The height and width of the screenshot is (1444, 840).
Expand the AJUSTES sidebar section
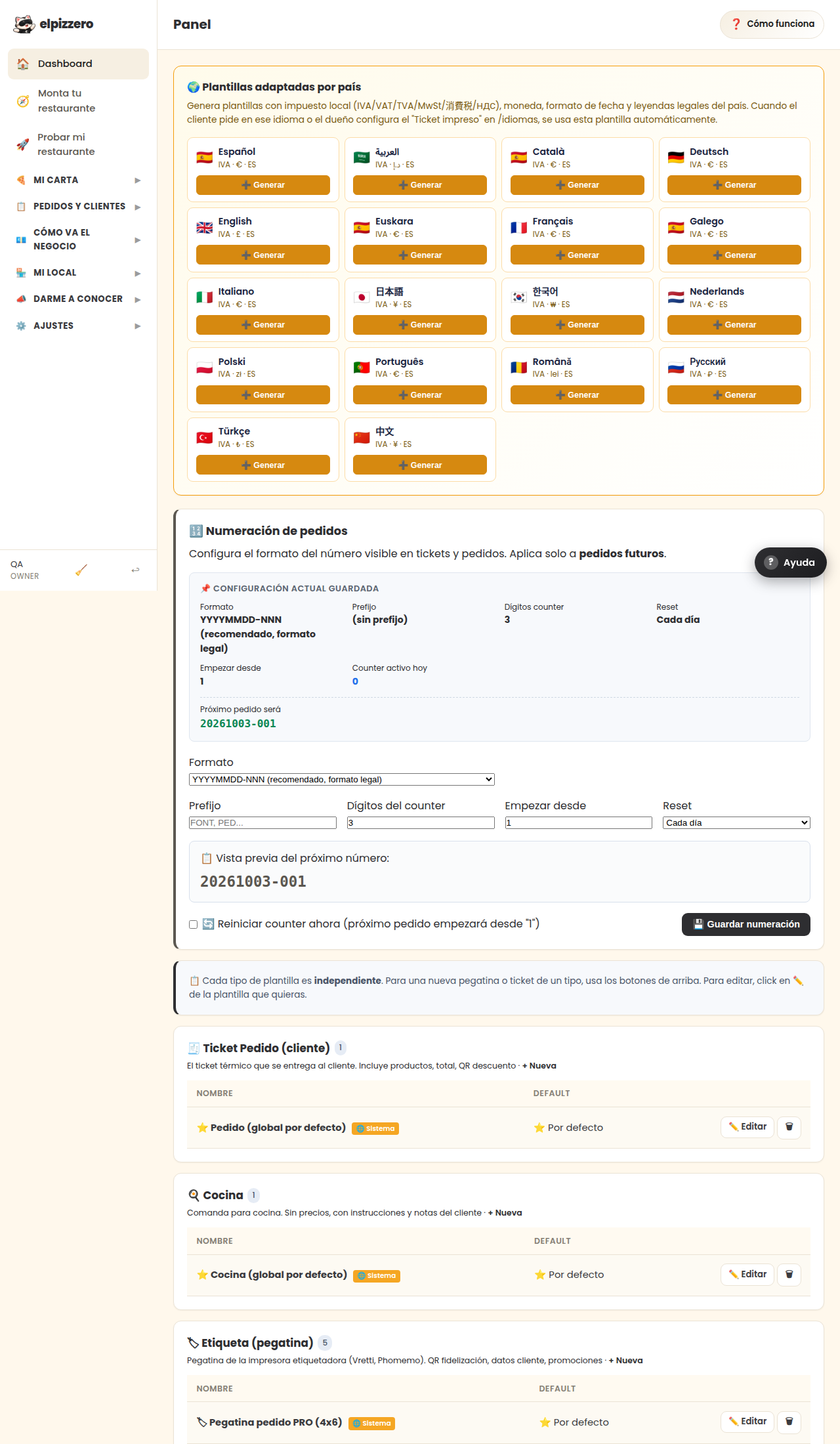coord(79,326)
